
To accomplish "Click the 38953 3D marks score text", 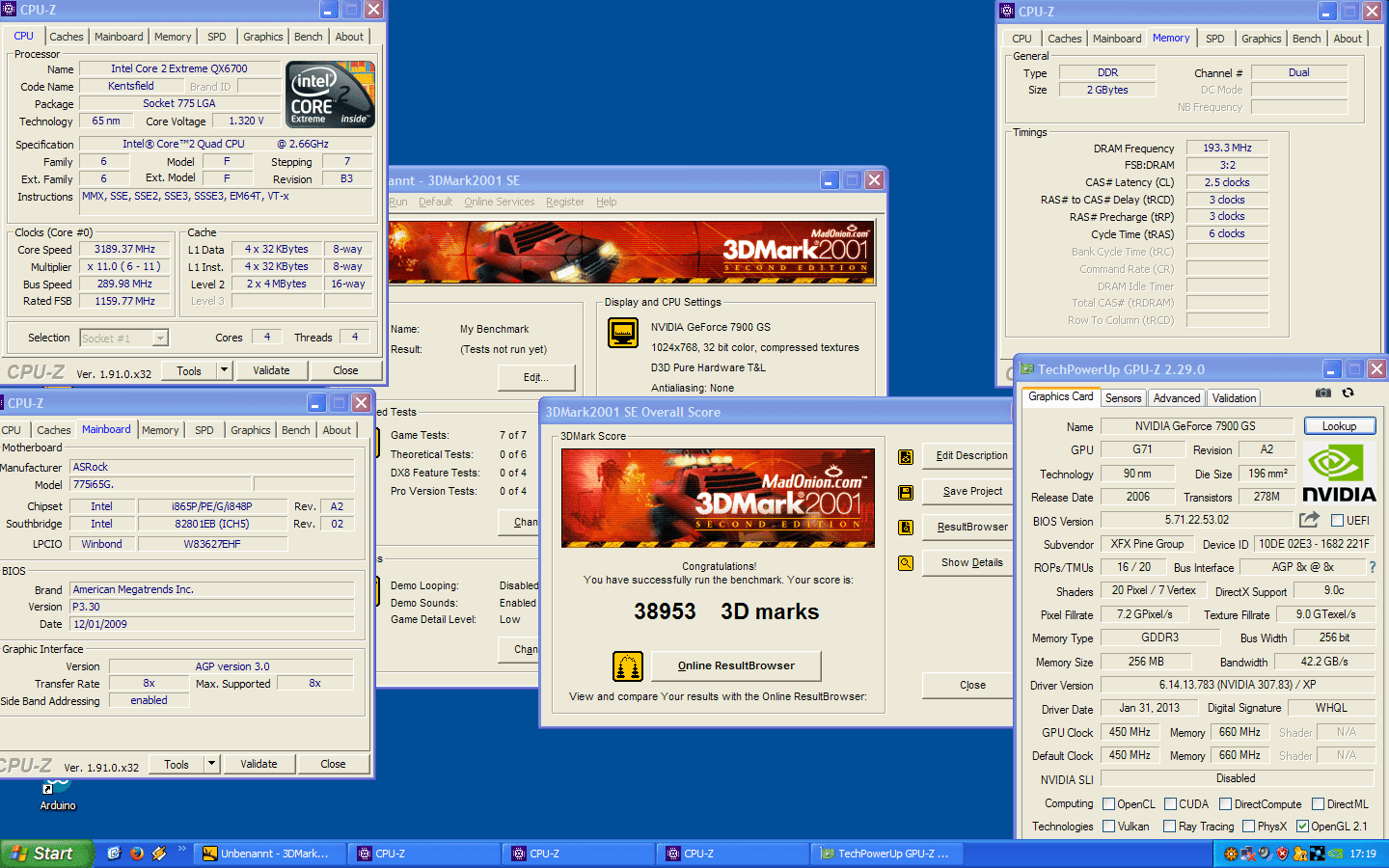I will (x=726, y=612).
